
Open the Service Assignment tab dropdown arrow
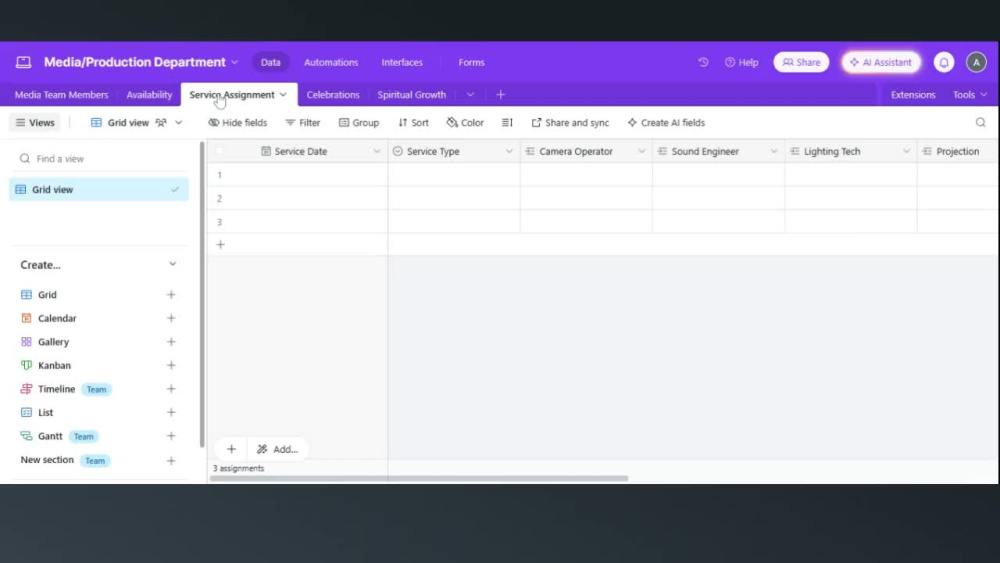coord(283,94)
